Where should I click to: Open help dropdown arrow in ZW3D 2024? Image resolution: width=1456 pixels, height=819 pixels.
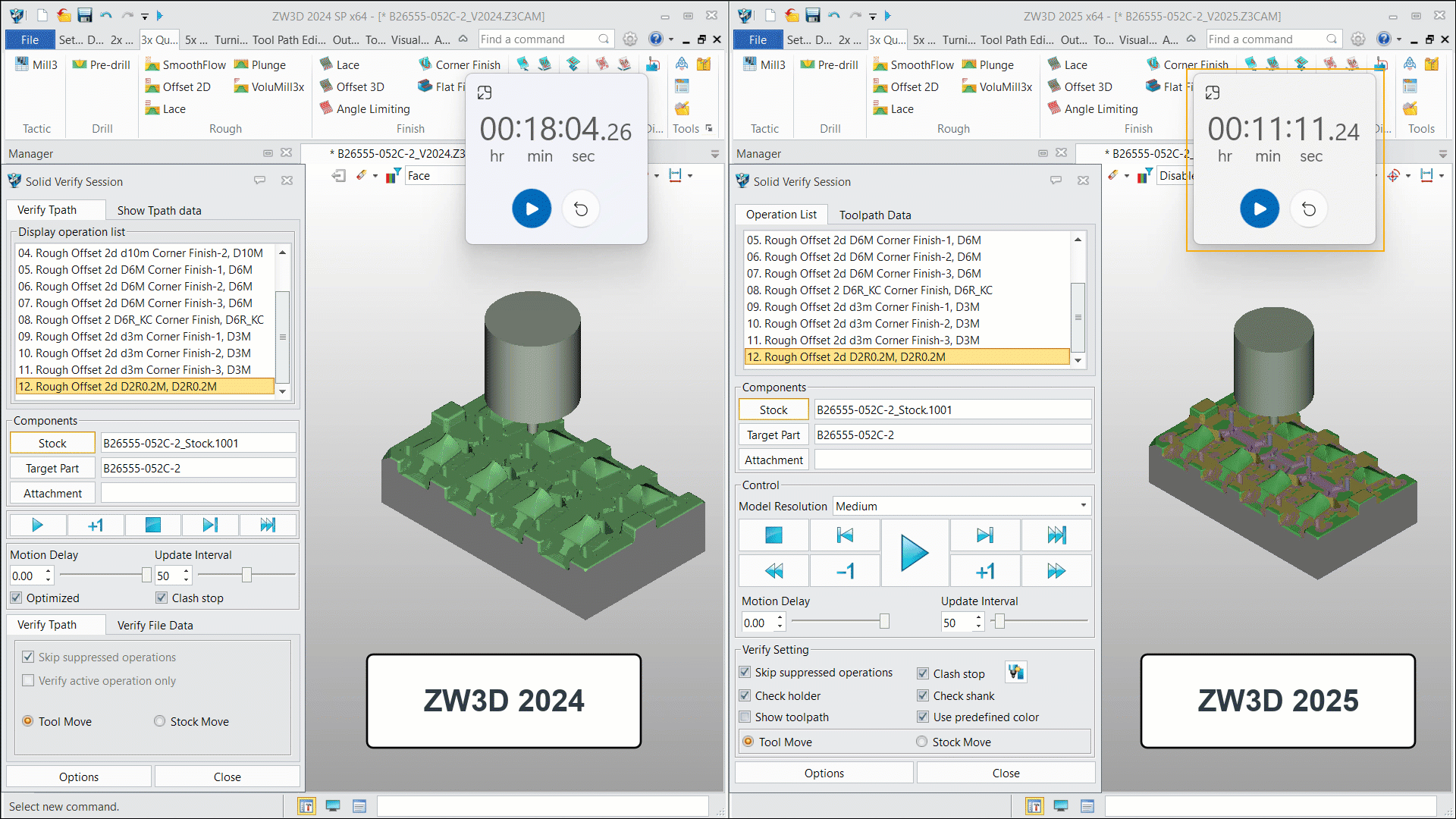pos(671,39)
